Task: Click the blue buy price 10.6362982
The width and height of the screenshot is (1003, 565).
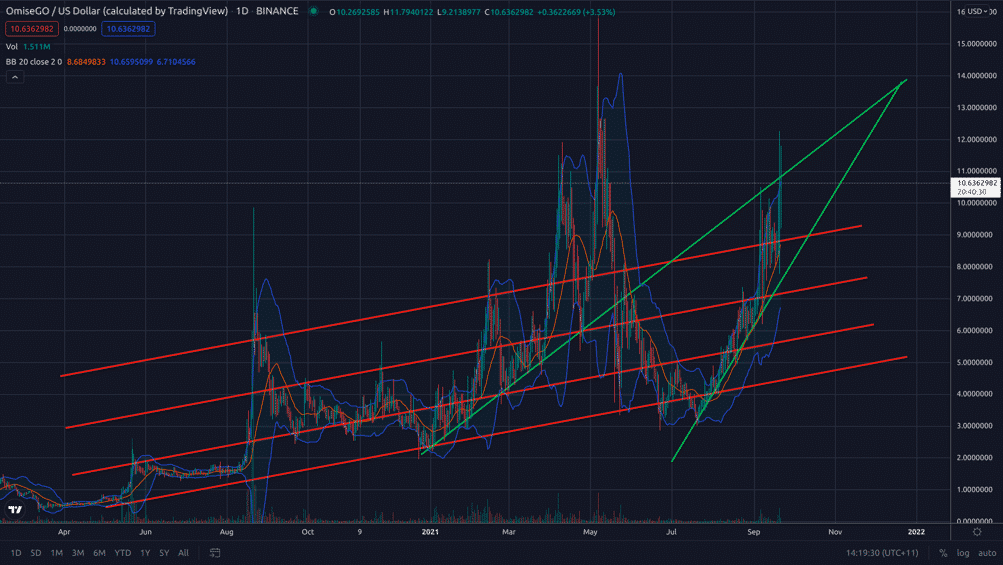Action: 128,29
